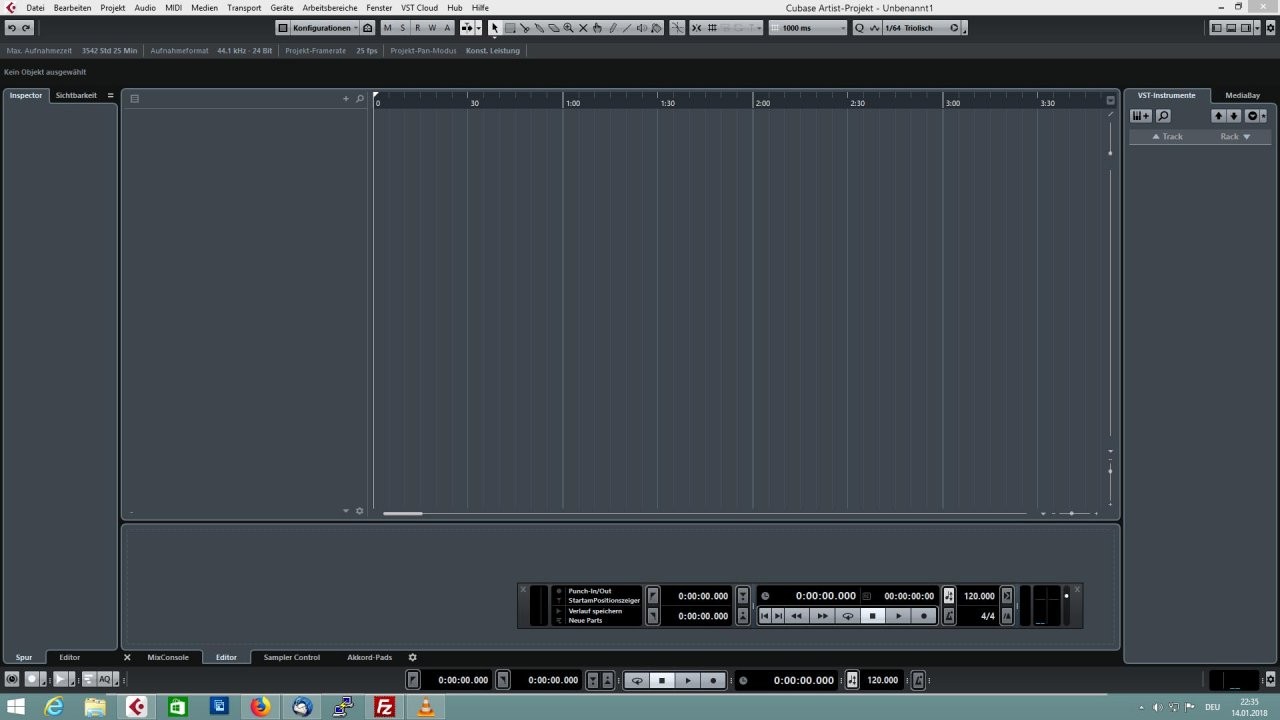Select the Glue tool in toolbar
Screen dimensions: 1280x720
[539, 28]
